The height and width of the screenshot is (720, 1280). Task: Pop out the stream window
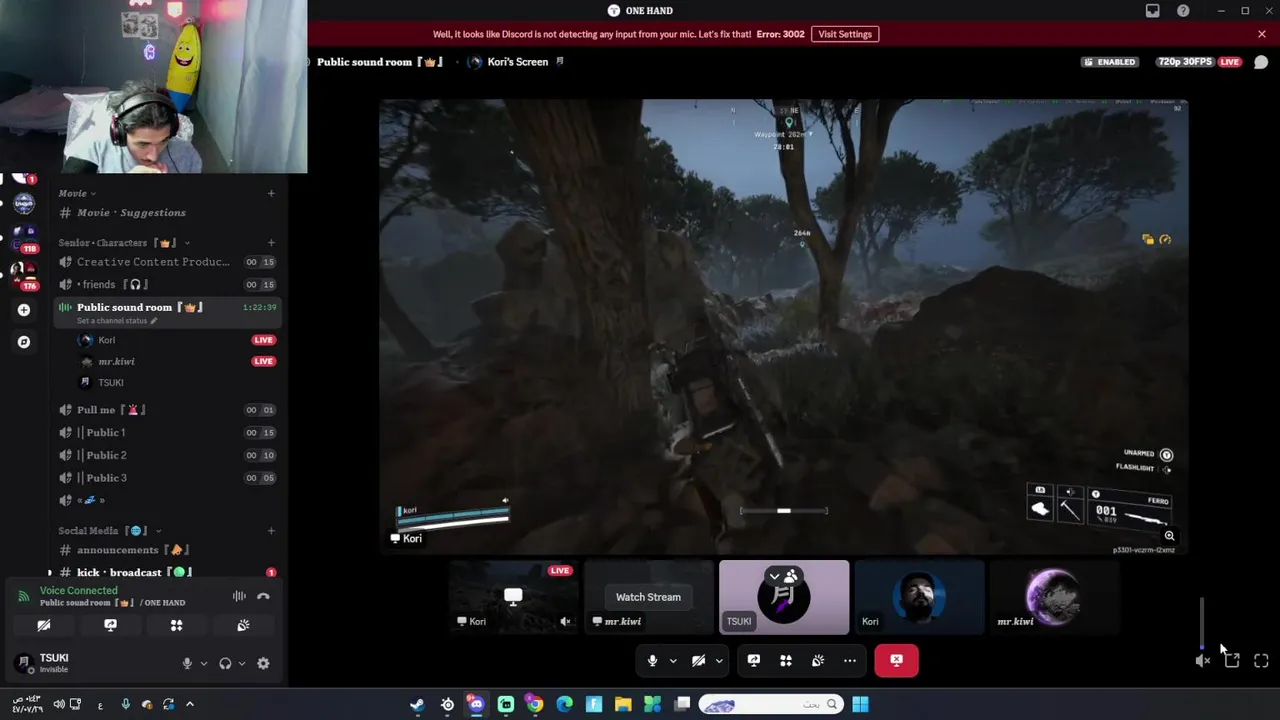[1231, 660]
